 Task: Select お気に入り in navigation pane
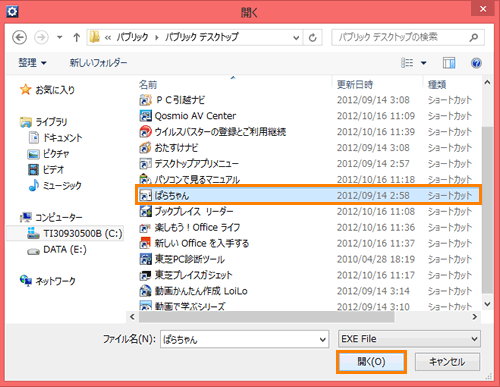point(47,89)
